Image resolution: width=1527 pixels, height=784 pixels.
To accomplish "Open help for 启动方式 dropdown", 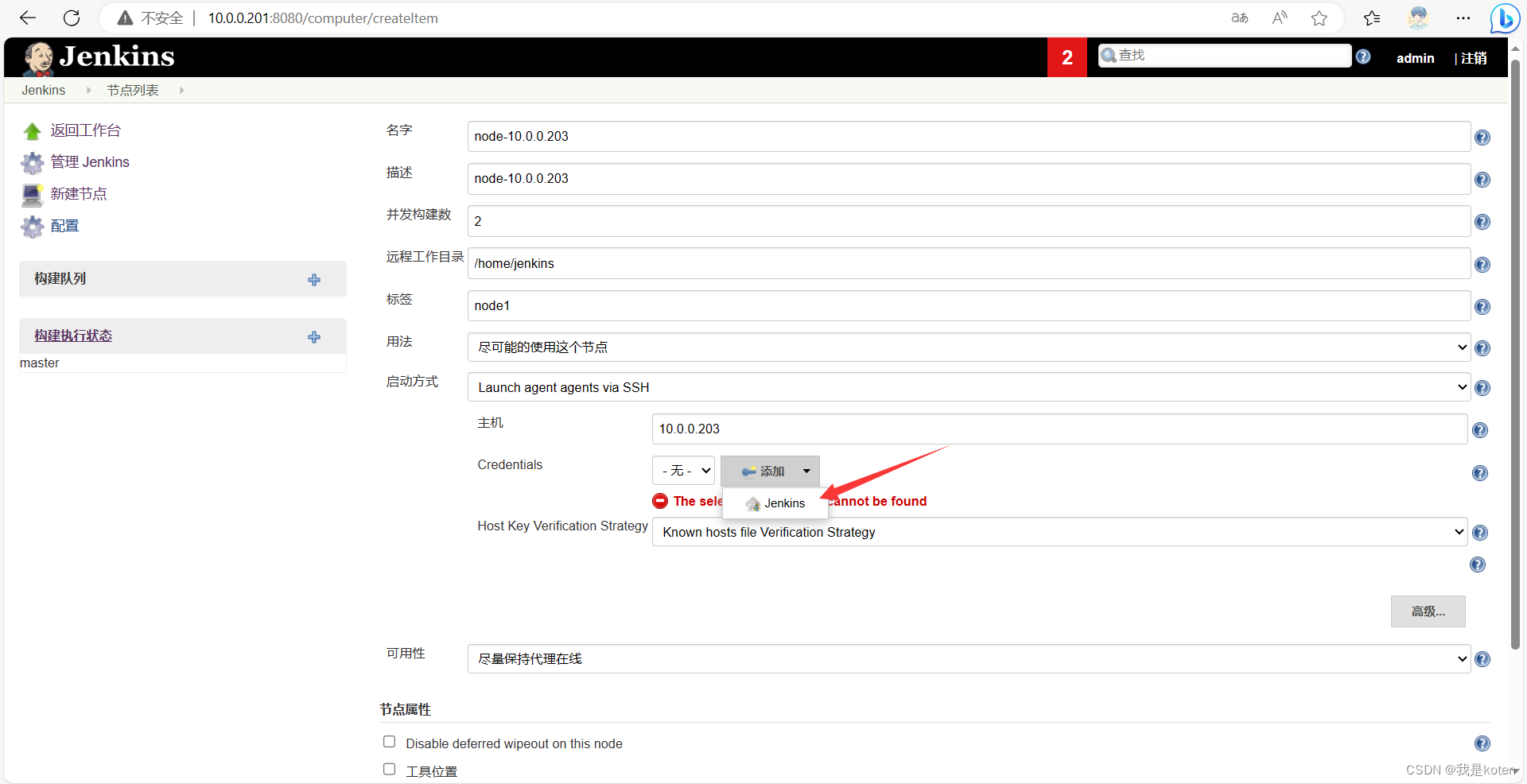I will point(1482,388).
